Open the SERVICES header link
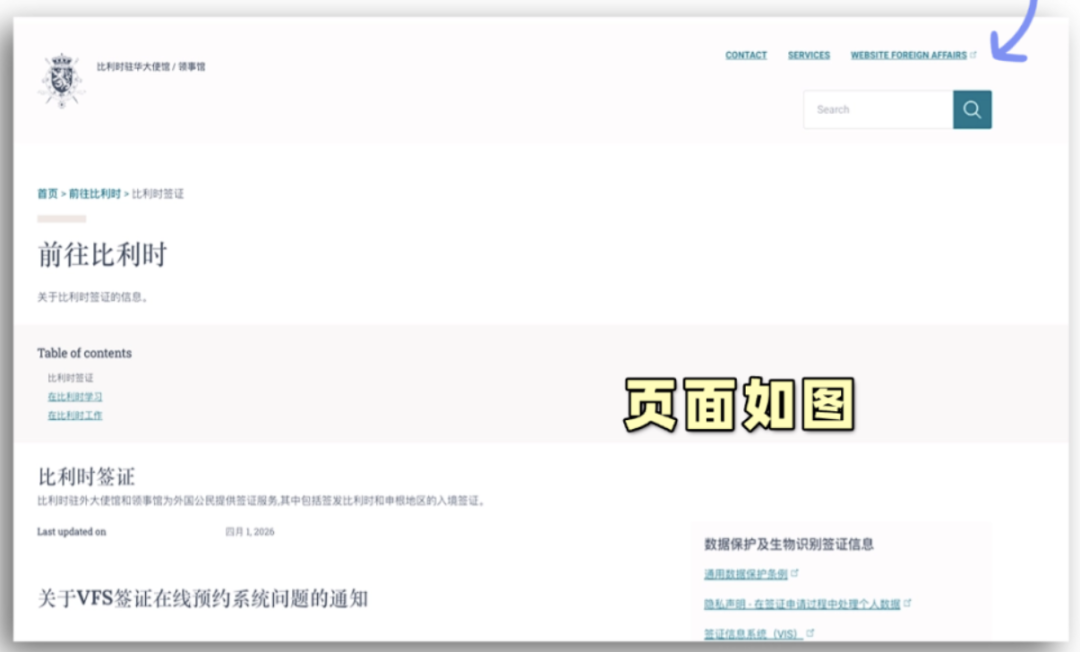The height and width of the screenshot is (652, 1080). click(809, 55)
